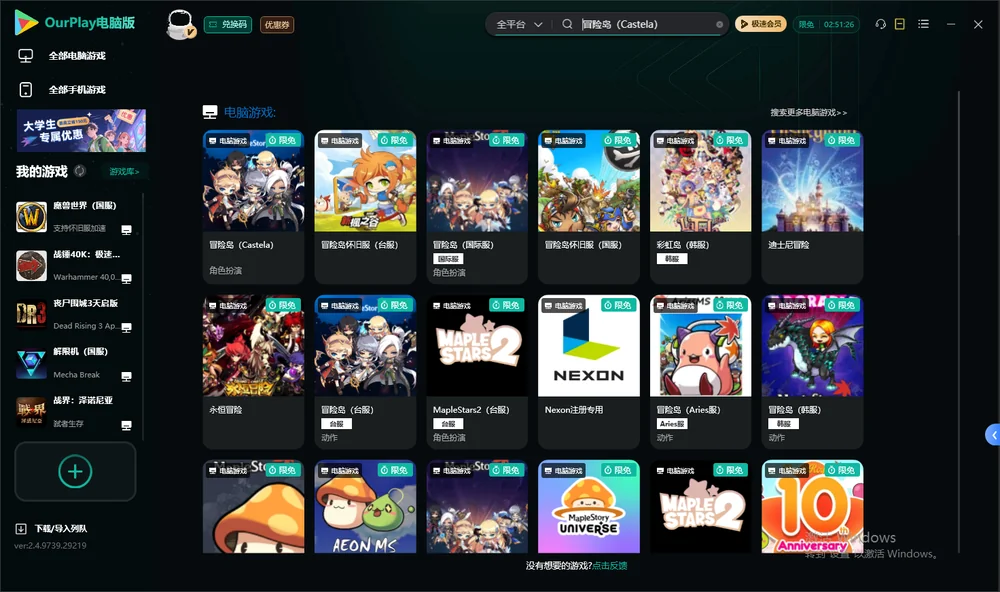Open the 冒险岛 (Castela) game card
Viewport: 1000px width, 592px height.
point(253,207)
